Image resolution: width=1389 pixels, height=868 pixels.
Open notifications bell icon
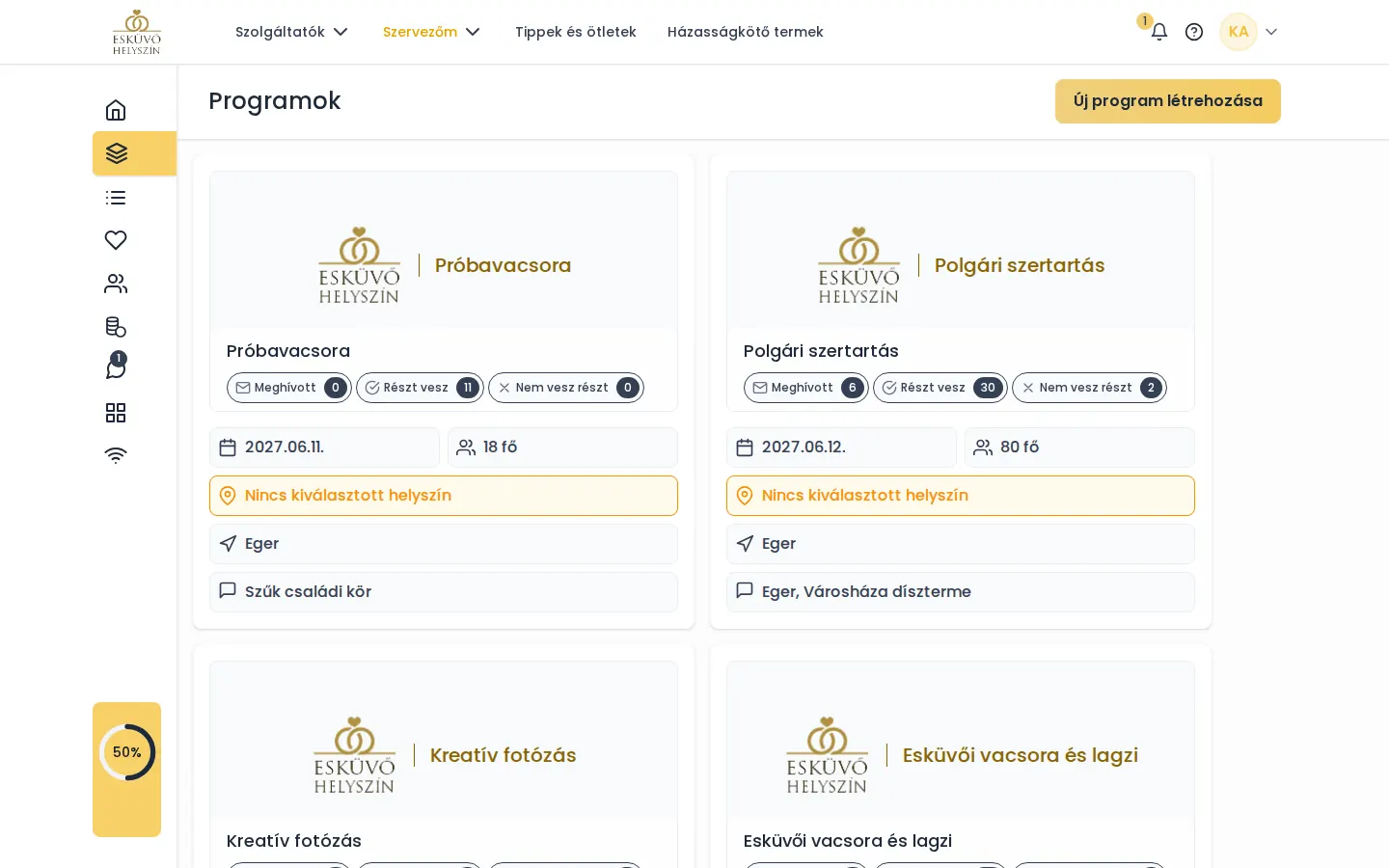pos(1159,32)
